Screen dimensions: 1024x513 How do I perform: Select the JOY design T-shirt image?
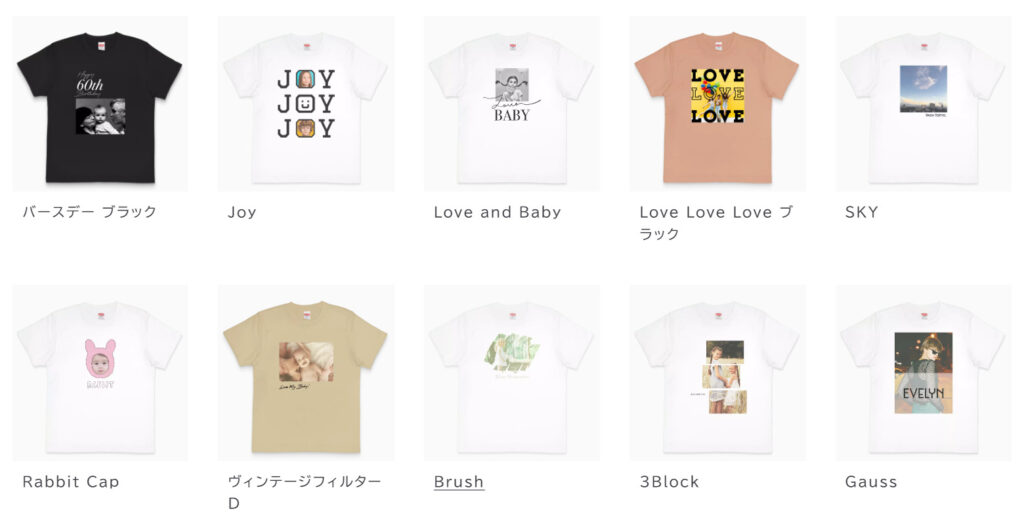pyautogui.click(x=306, y=104)
